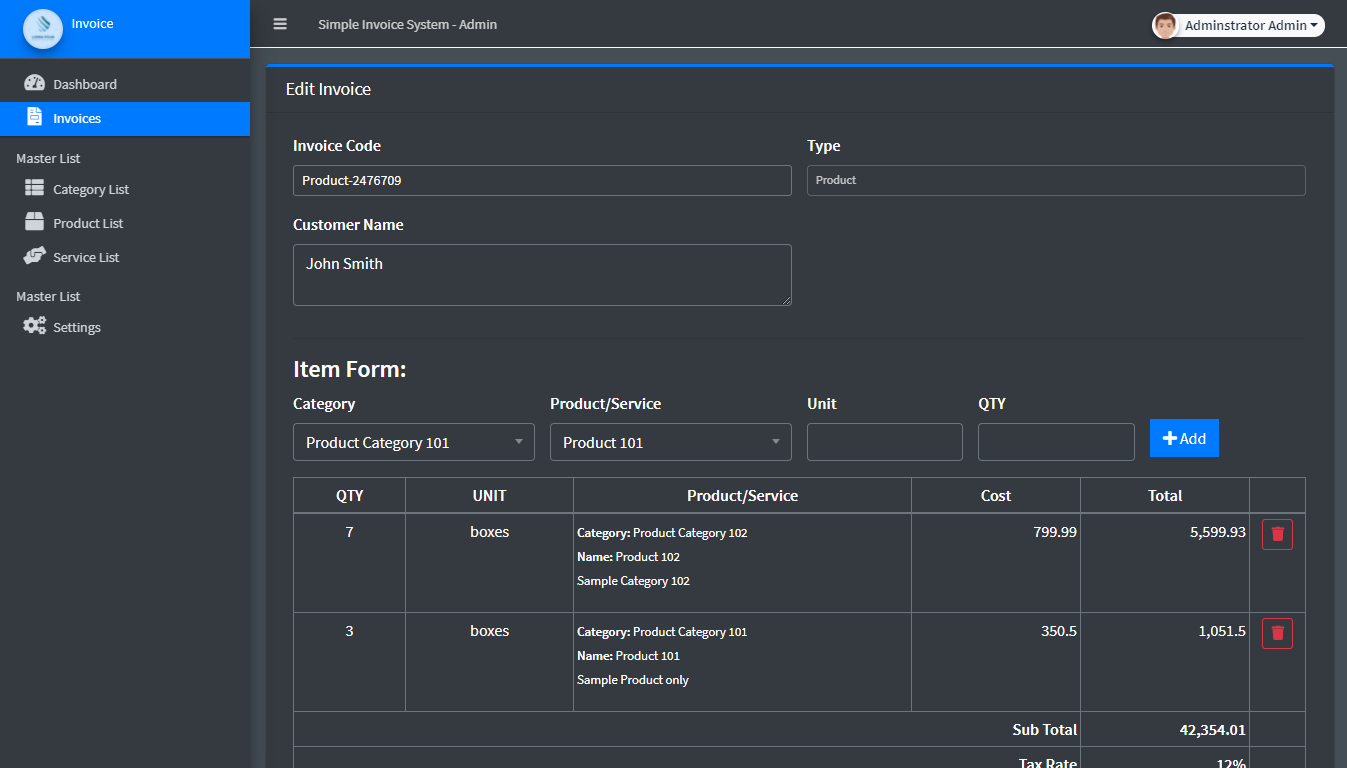
Task: Delete the Product 101 line item
Action: coord(1276,633)
